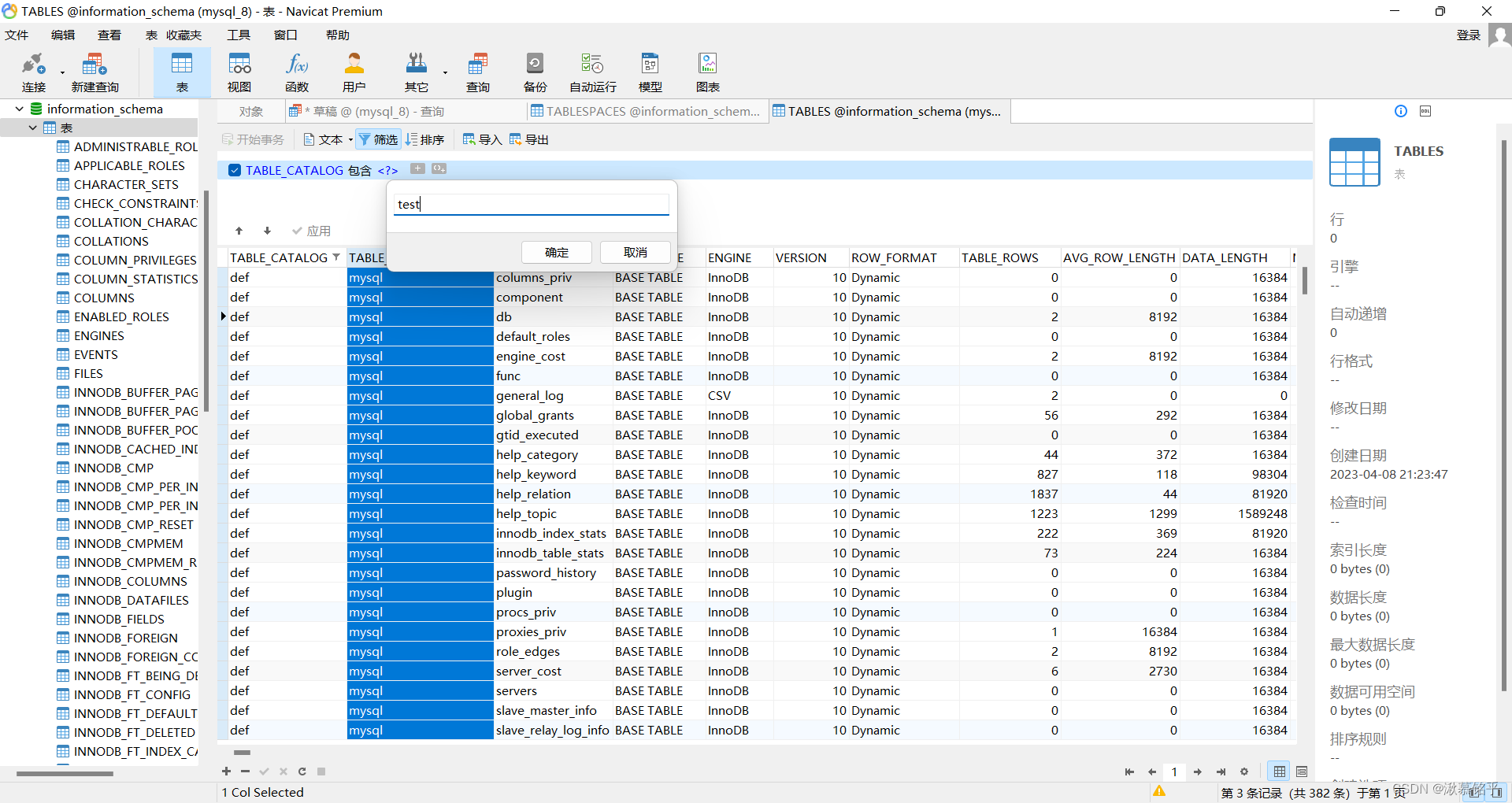The width and height of the screenshot is (1512, 803).
Task: Delete the record with the minus icon
Action: (245, 772)
